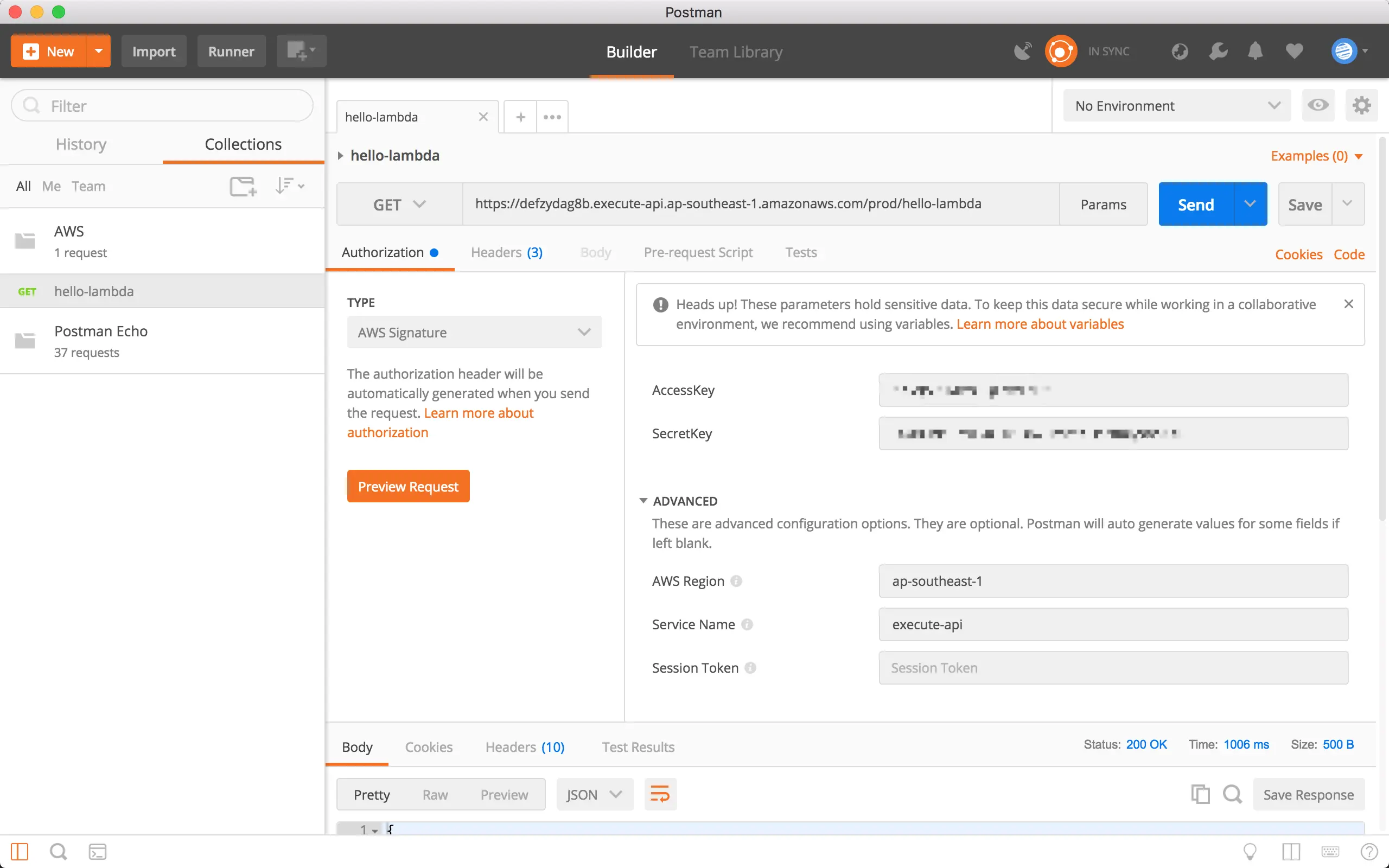The image size is (1389, 868).
Task: Click the Session Token input field
Action: tap(1112, 668)
